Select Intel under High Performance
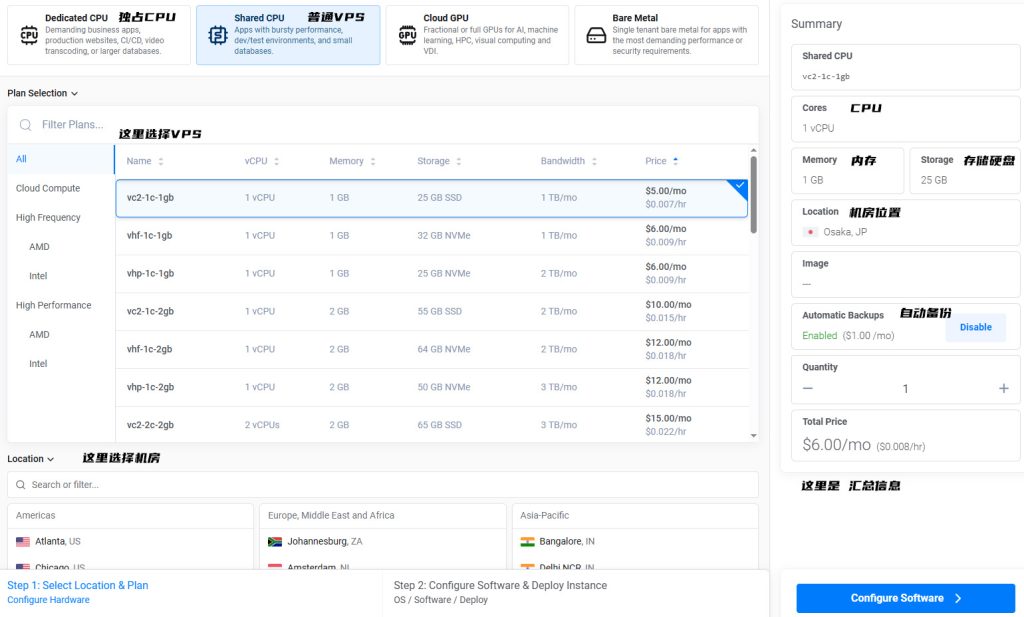The height and width of the screenshot is (617, 1024). (38, 364)
